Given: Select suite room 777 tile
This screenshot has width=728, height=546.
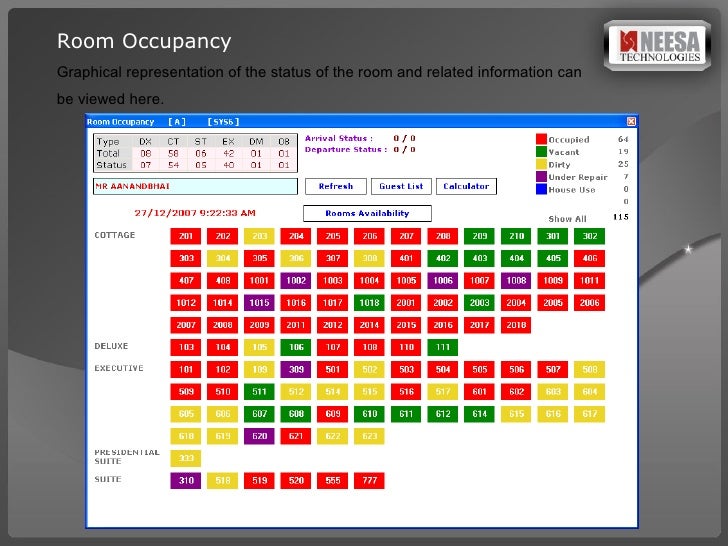Looking at the screenshot, I should click(x=369, y=480).
